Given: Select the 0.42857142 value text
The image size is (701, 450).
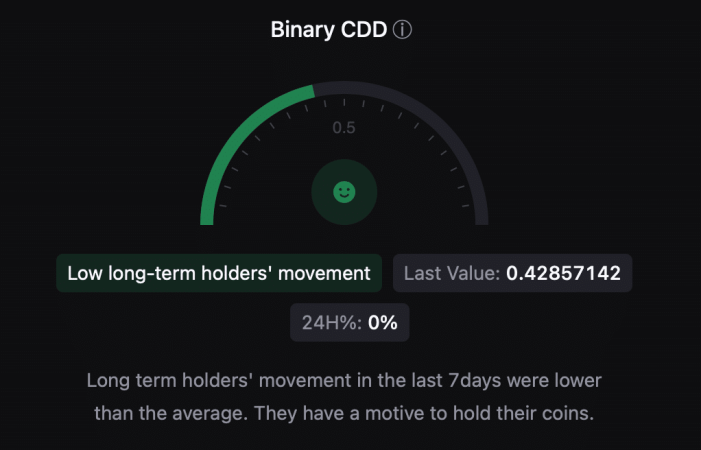Looking at the screenshot, I should (563, 273).
